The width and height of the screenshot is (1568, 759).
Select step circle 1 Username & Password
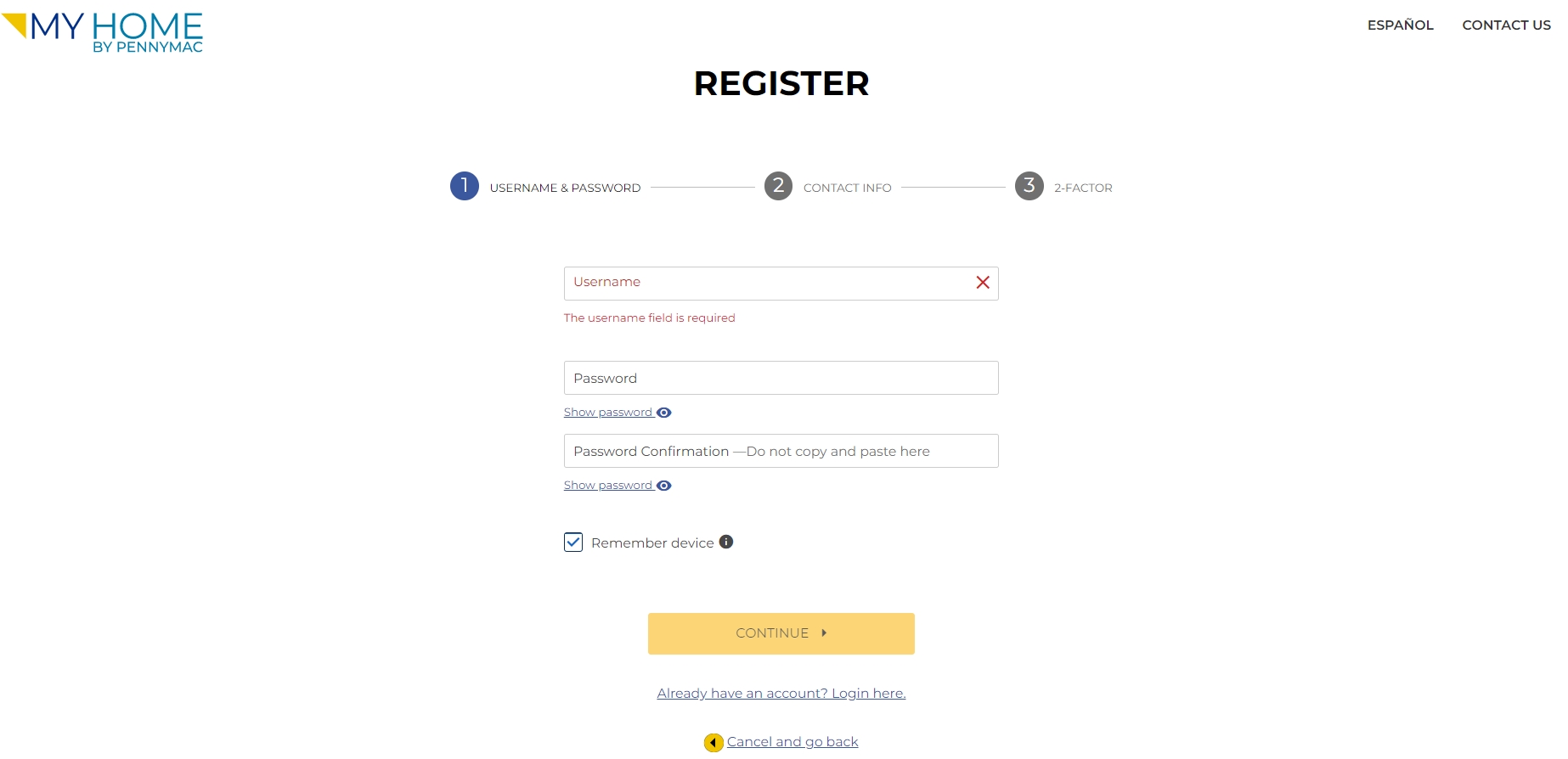pos(464,186)
